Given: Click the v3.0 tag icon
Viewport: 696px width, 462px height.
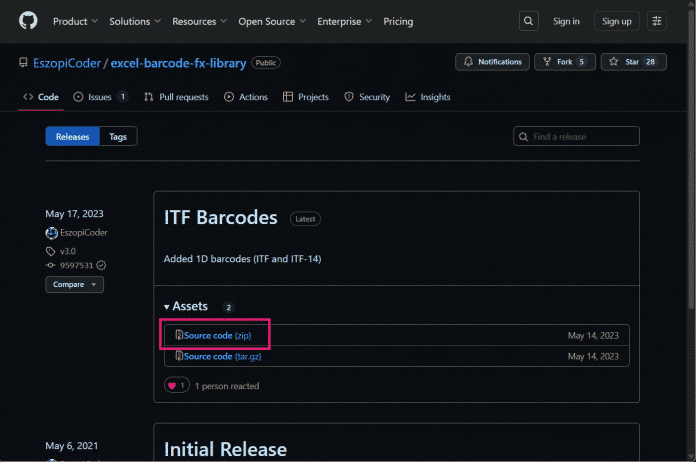Looking at the screenshot, I should 51,251.
